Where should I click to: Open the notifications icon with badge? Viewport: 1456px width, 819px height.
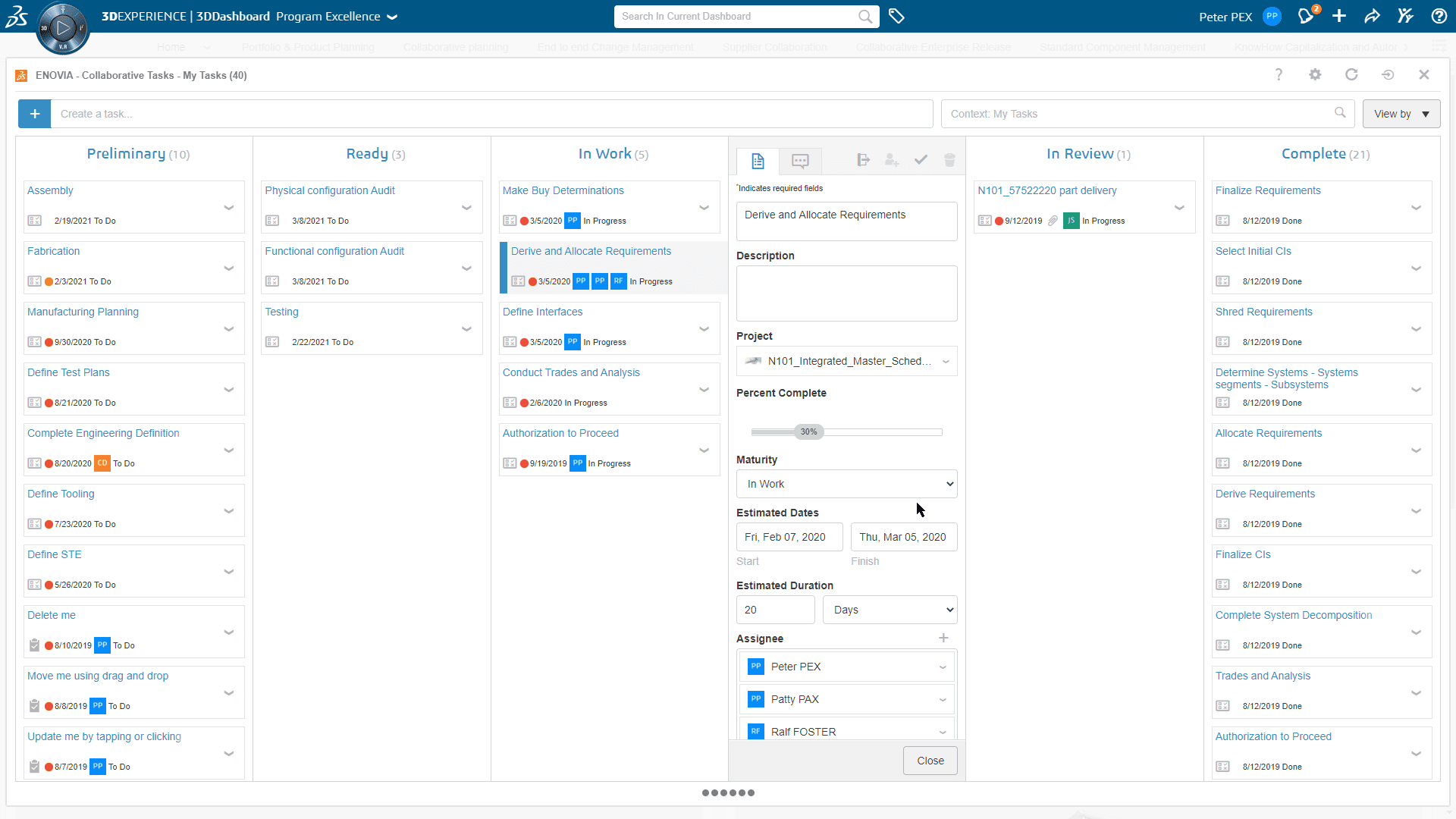pos(1306,17)
